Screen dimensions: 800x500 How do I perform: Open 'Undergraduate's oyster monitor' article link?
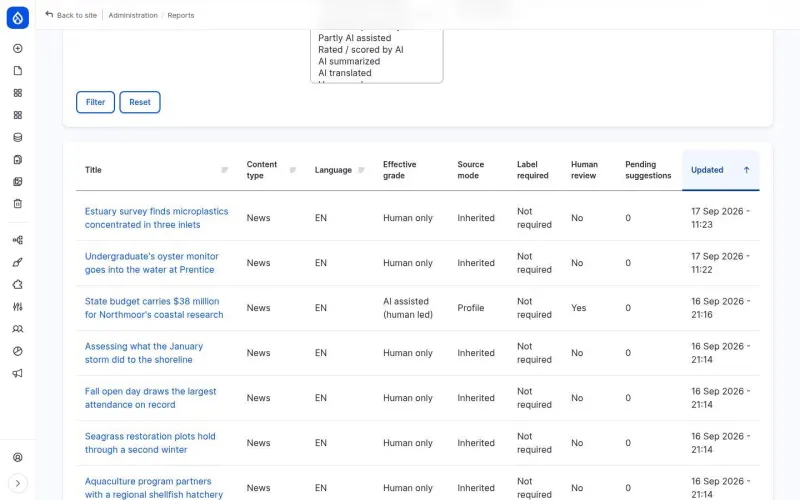pyautogui.click(x=152, y=263)
